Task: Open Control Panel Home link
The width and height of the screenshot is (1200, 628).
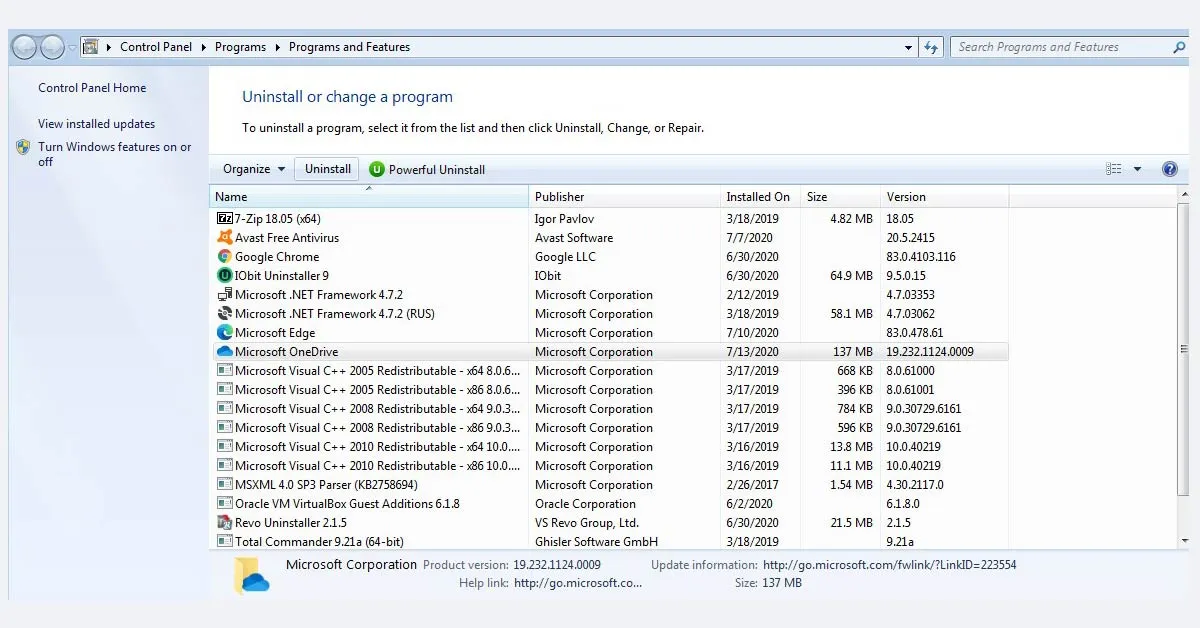Action: 92,88
